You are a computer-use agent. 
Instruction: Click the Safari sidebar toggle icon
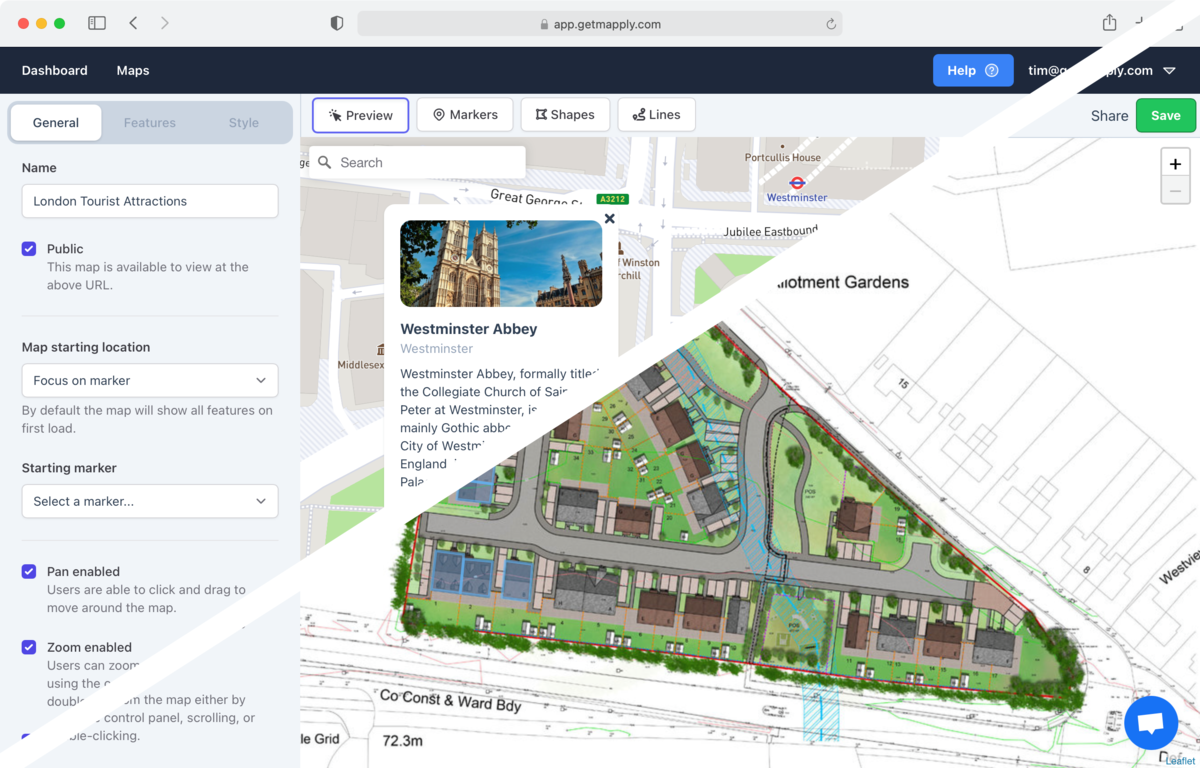coord(97,23)
